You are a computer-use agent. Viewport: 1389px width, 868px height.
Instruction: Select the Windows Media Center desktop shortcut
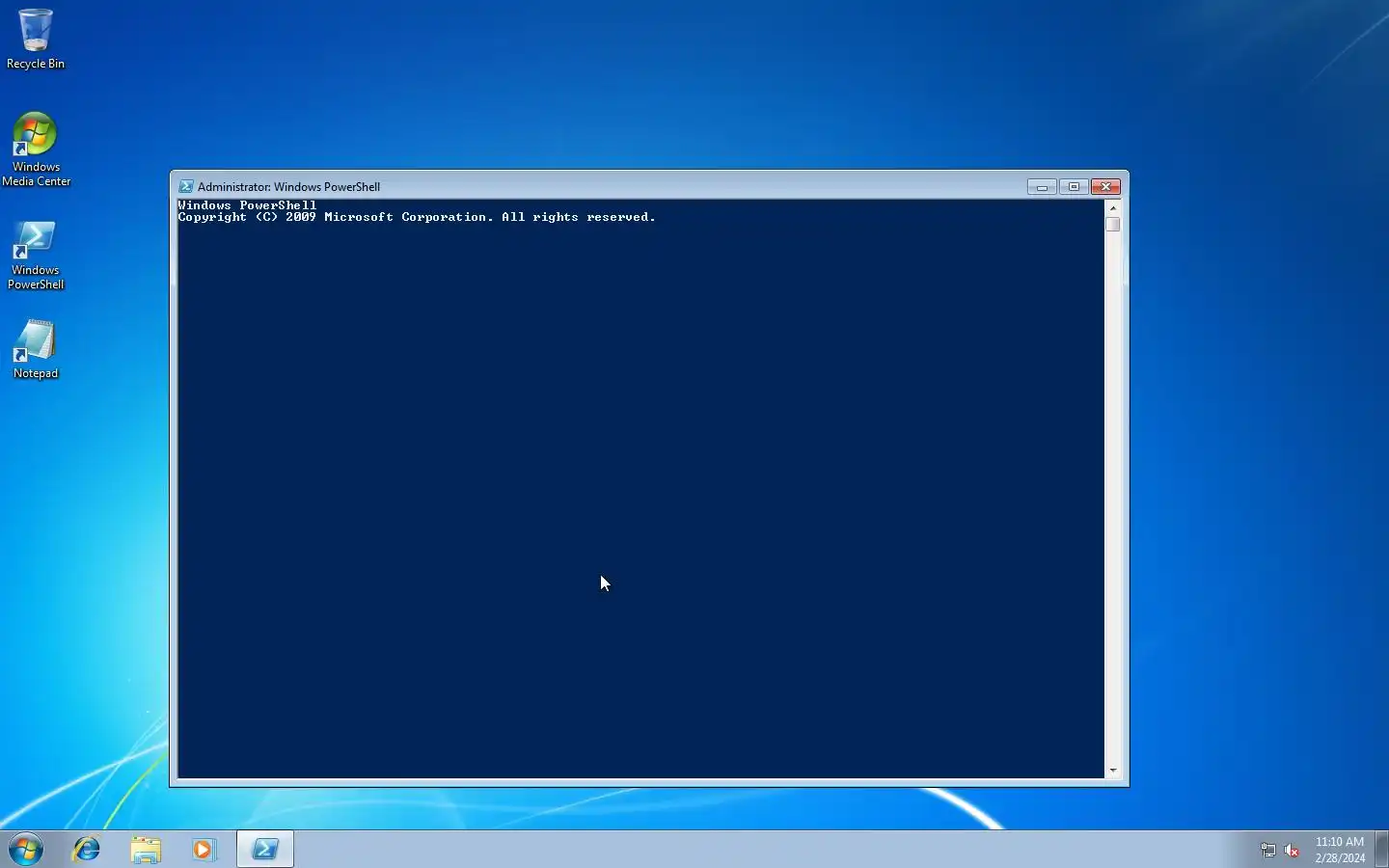pyautogui.click(x=36, y=149)
